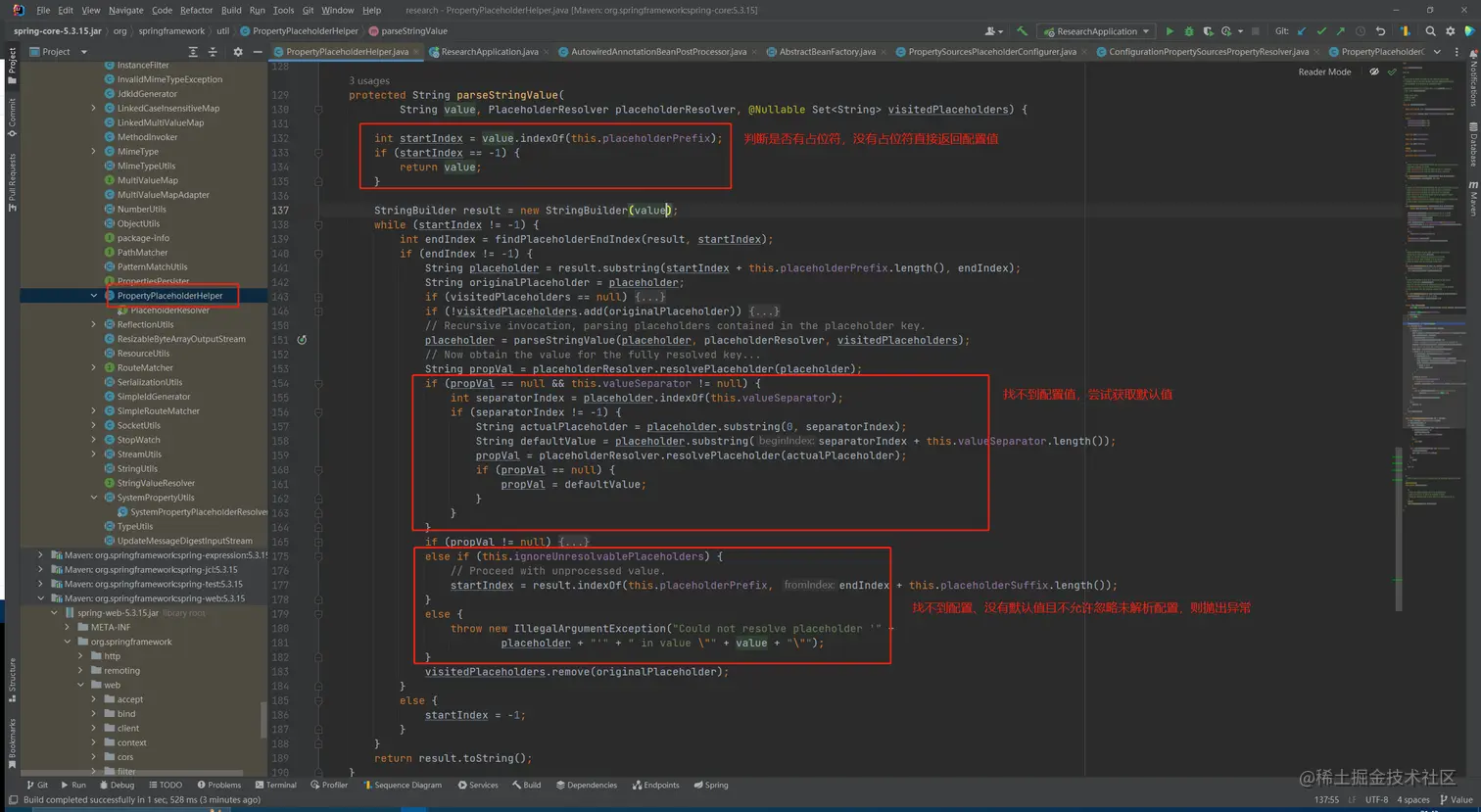The height and width of the screenshot is (812, 1481).
Task: Click the JetBrains account icon at toolbar end
Action: coord(1470,31)
